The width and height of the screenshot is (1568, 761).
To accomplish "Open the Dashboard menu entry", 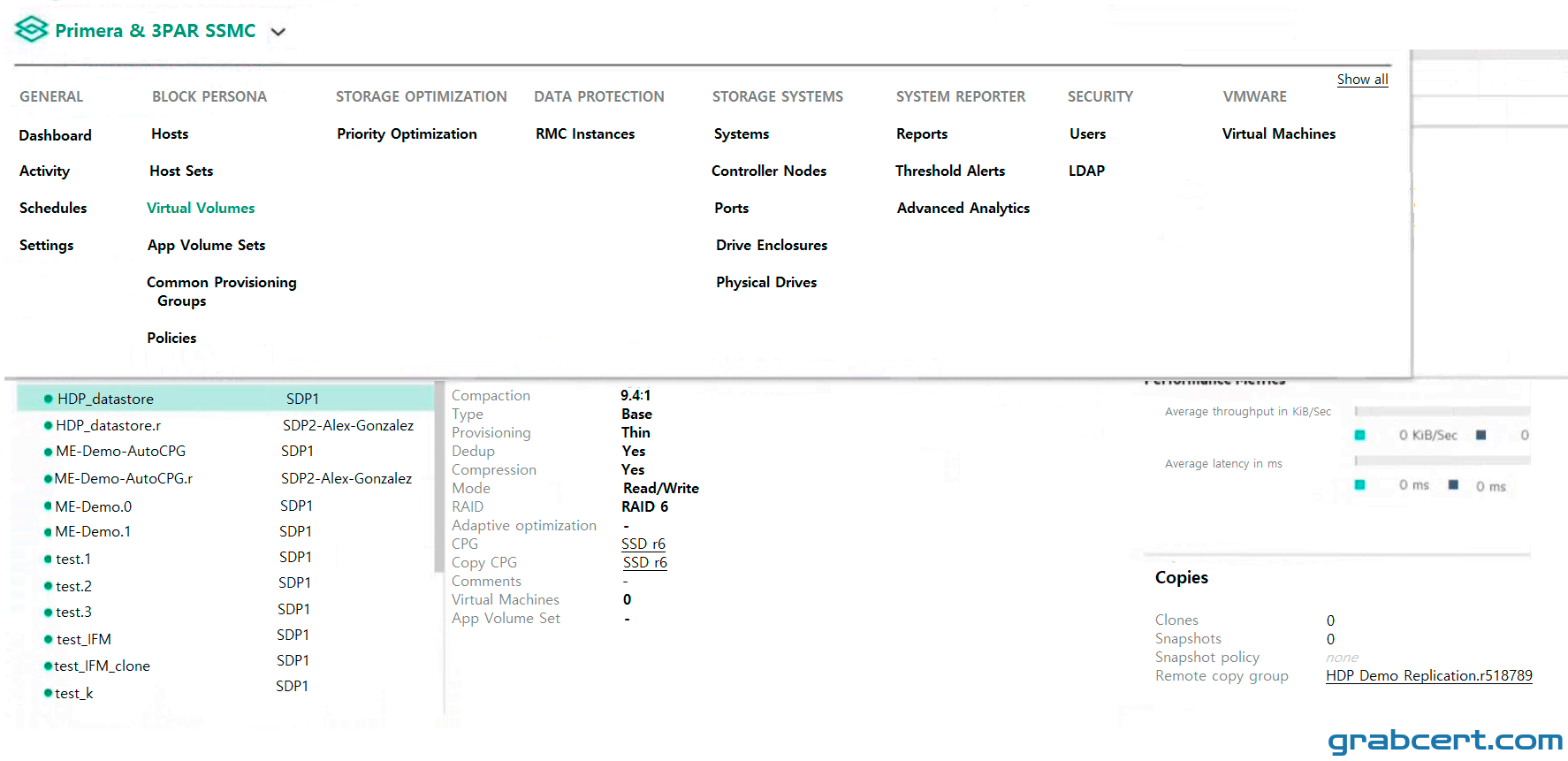I will click(x=56, y=135).
